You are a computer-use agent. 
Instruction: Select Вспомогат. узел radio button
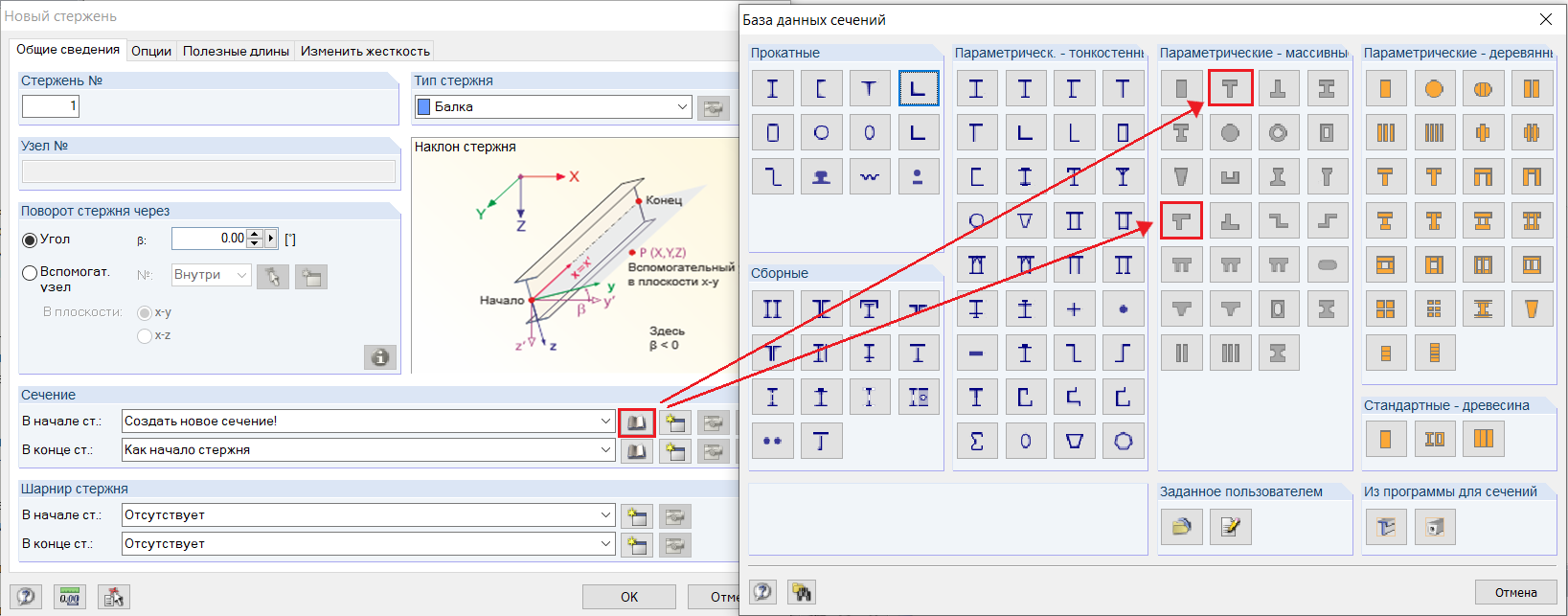pyautogui.click(x=30, y=273)
